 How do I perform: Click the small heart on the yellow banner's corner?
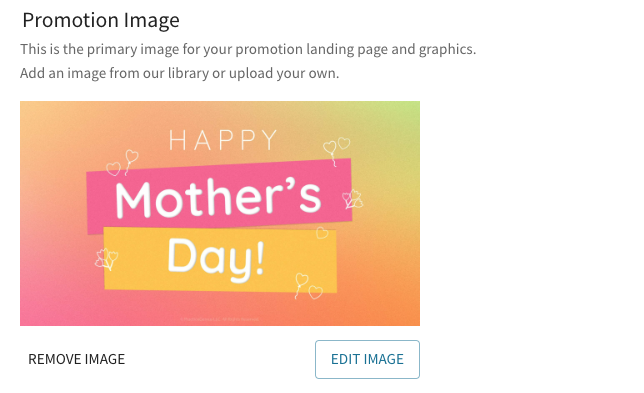(x=322, y=232)
